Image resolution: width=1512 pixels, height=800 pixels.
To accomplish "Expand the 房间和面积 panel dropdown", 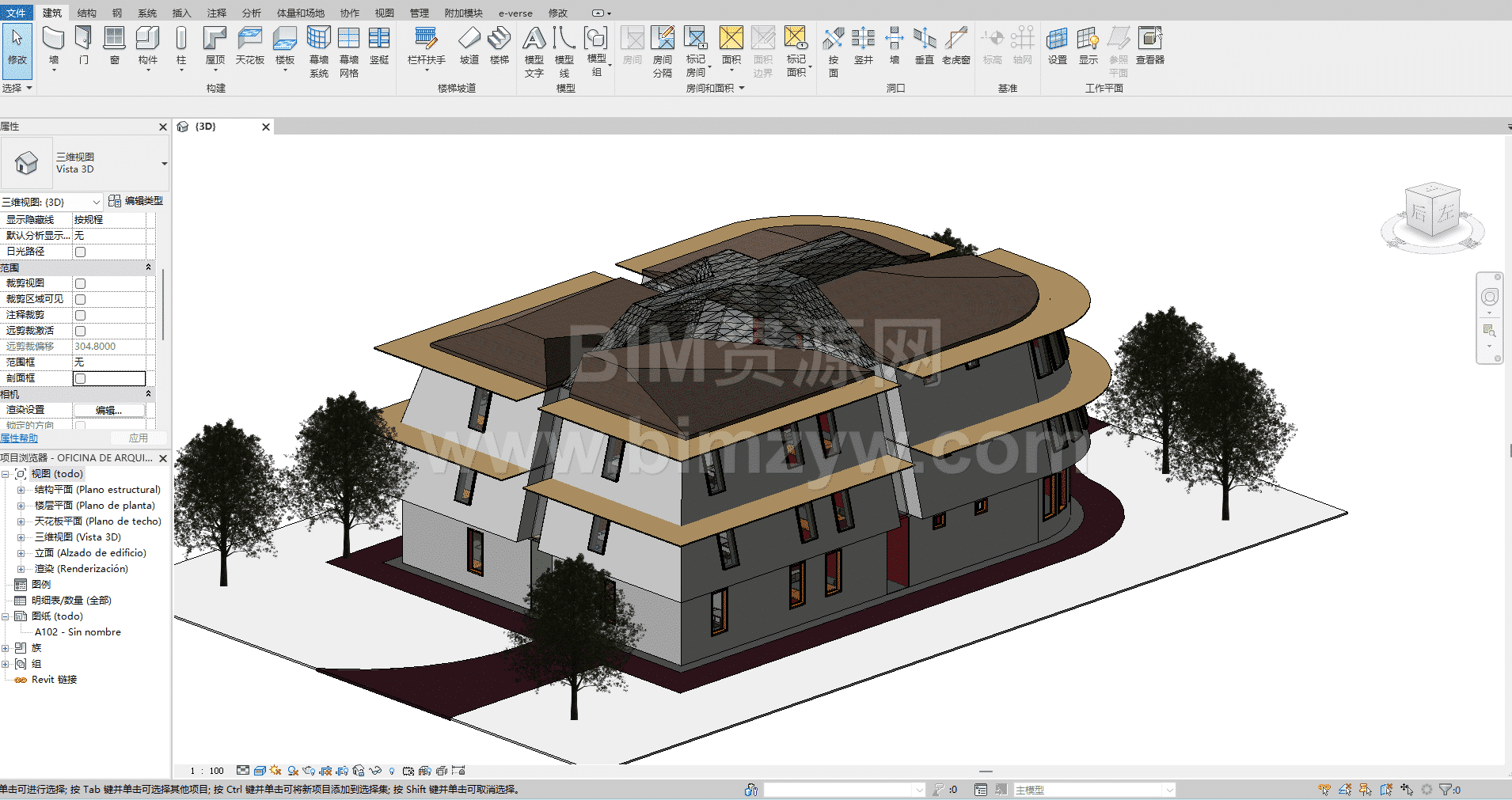I will pos(716,88).
